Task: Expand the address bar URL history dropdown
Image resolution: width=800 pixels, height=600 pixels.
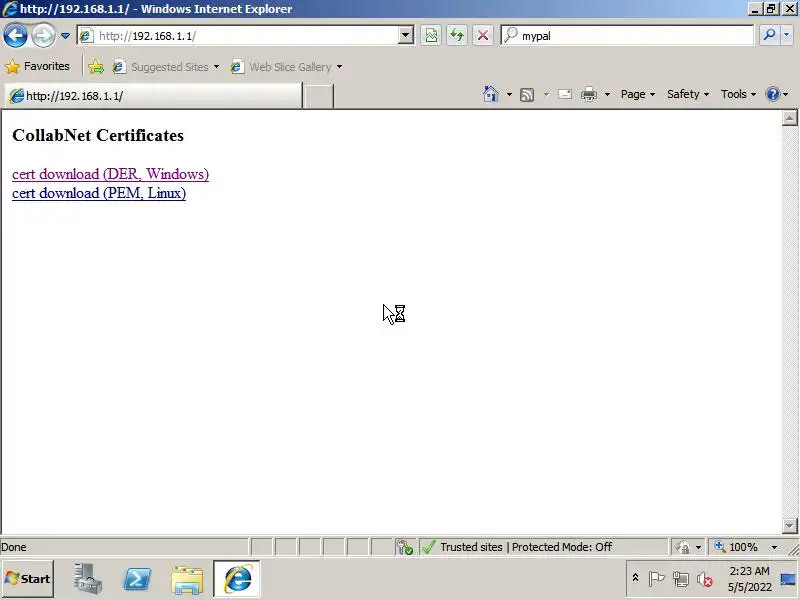Action: click(x=406, y=36)
